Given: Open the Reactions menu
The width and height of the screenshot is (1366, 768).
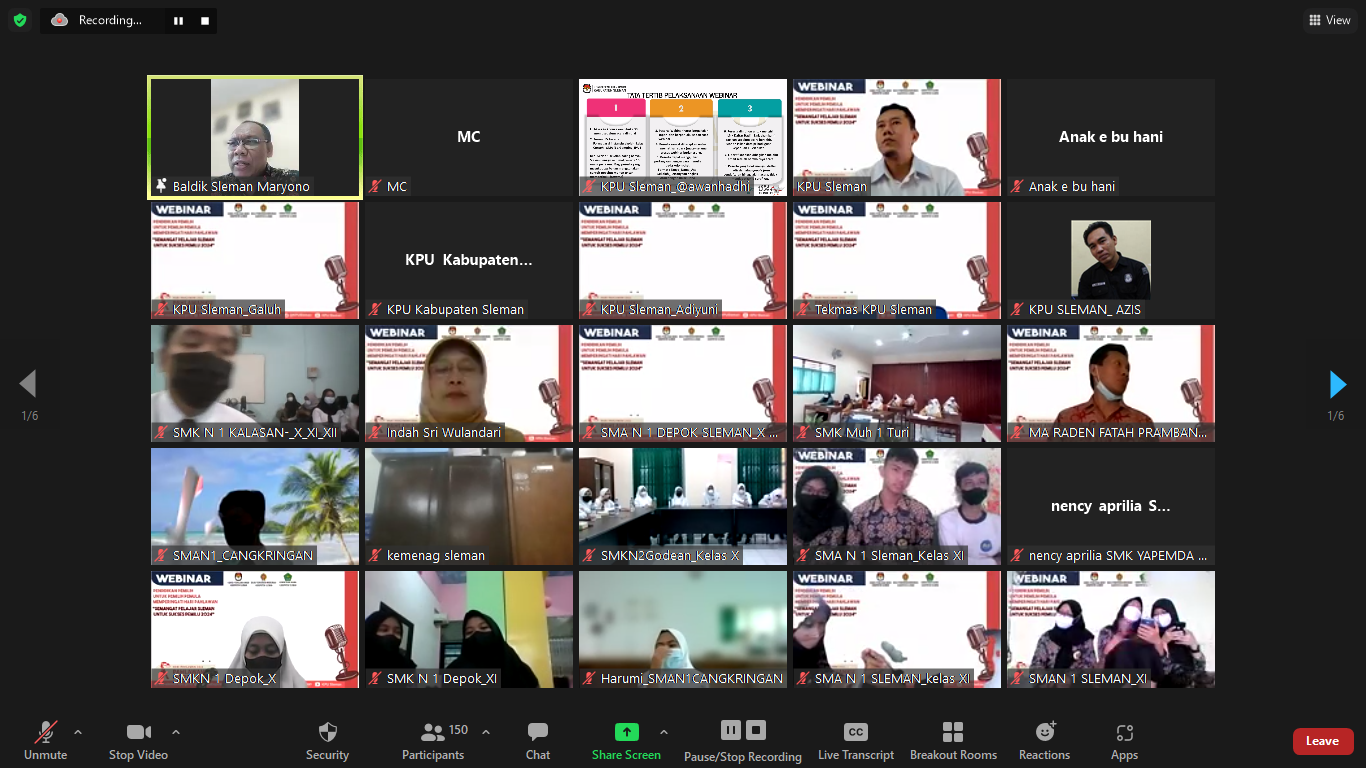Looking at the screenshot, I should (1044, 733).
